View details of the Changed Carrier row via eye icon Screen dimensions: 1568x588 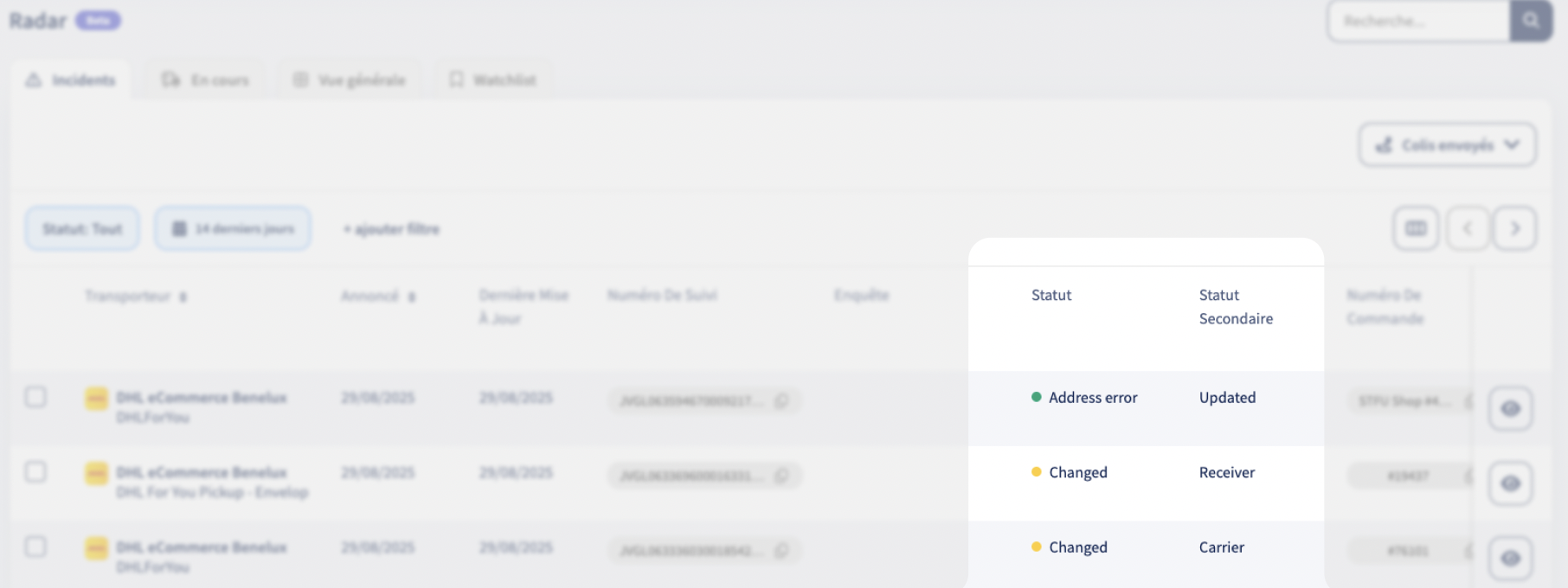(1511, 558)
